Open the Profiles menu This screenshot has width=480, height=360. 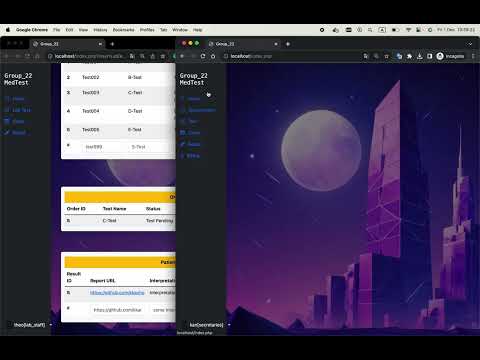tap(147, 30)
